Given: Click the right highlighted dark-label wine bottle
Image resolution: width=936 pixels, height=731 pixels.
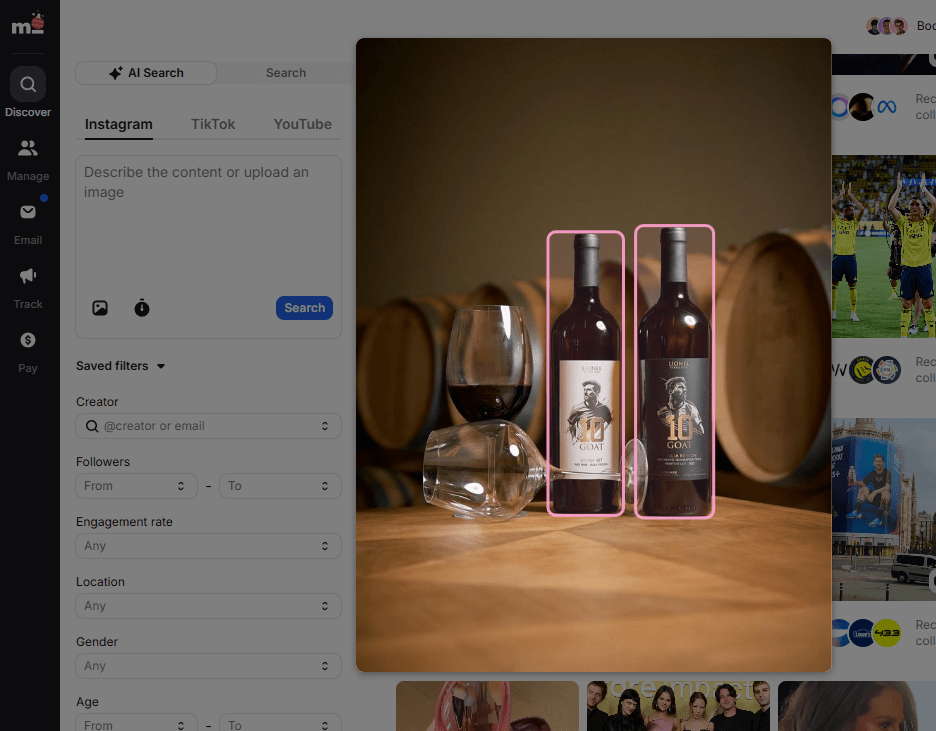Looking at the screenshot, I should coord(675,371).
